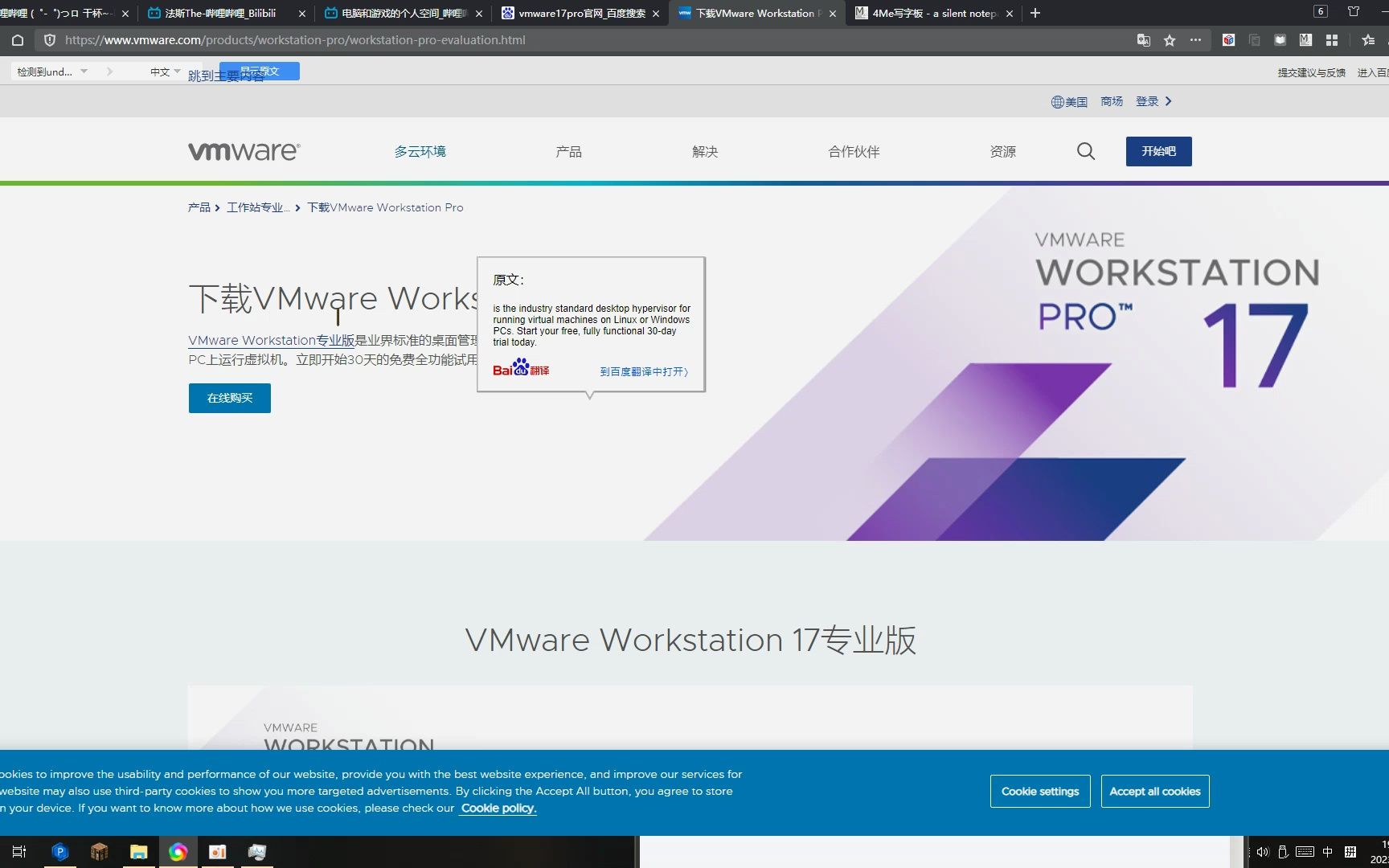Image resolution: width=1389 pixels, height=868 pixels.
Task: Click the home button beside the address bar
Action: pos(18,40)
